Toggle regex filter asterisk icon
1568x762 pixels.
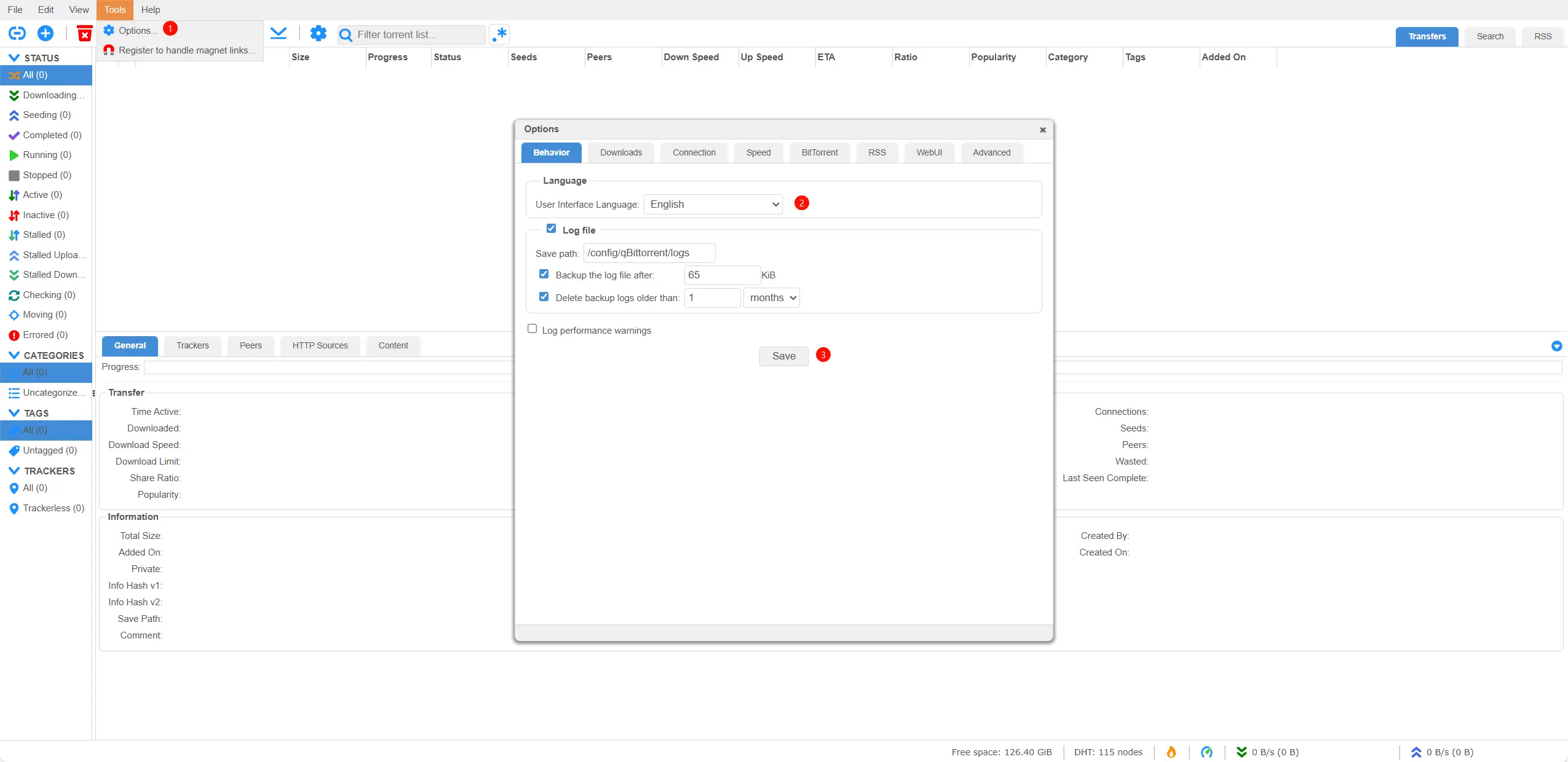499,34
